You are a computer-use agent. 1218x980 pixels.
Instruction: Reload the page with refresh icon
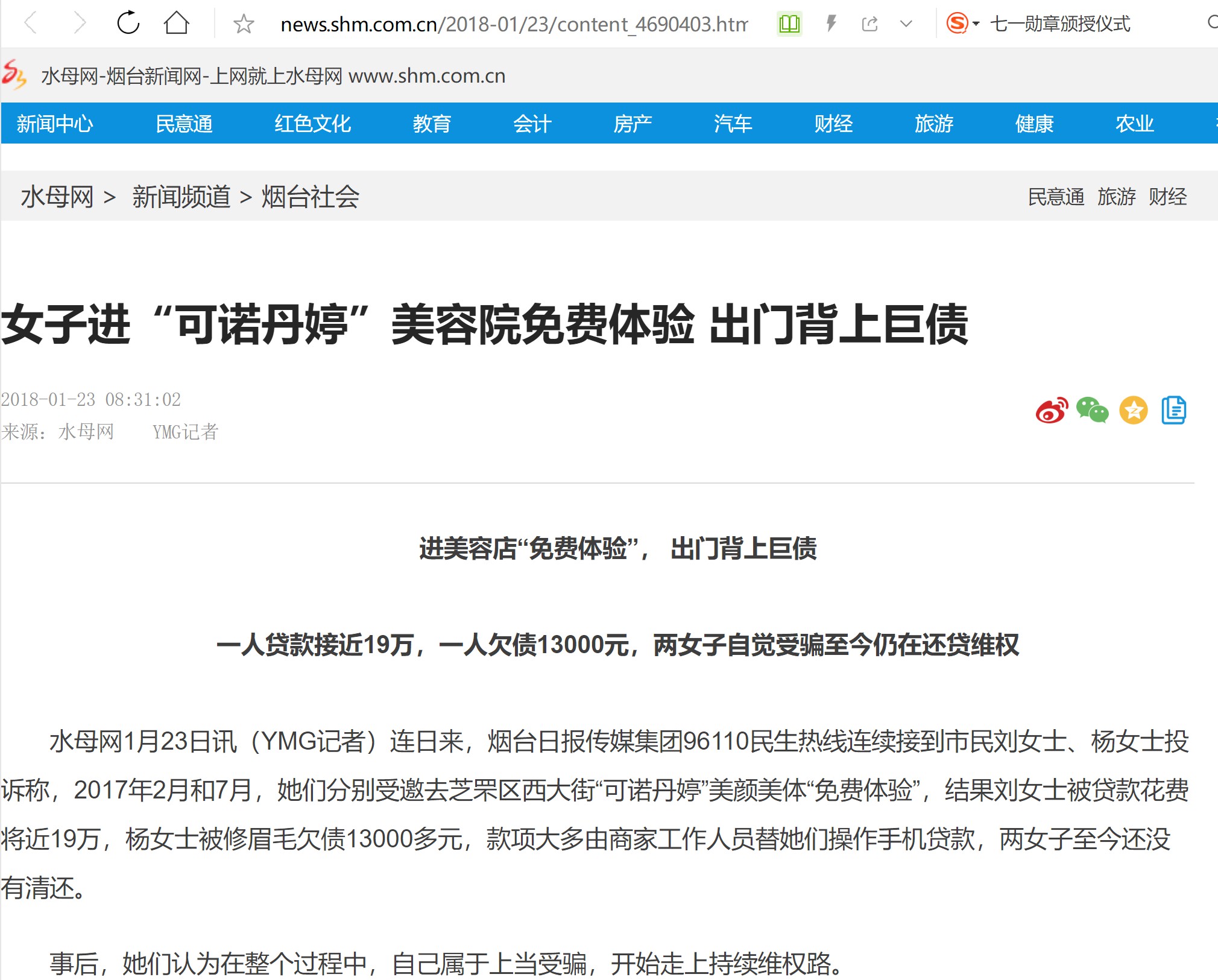click(x=128, y=23)
